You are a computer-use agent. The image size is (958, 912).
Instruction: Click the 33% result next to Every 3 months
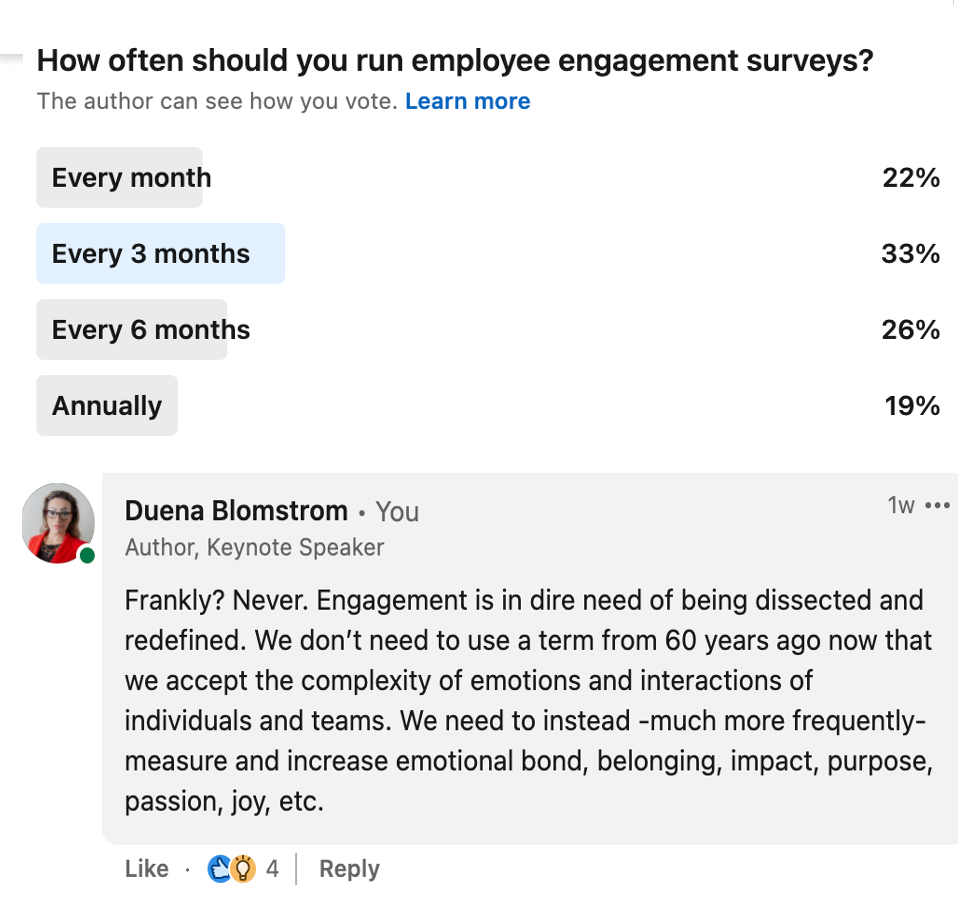[911, 253]
